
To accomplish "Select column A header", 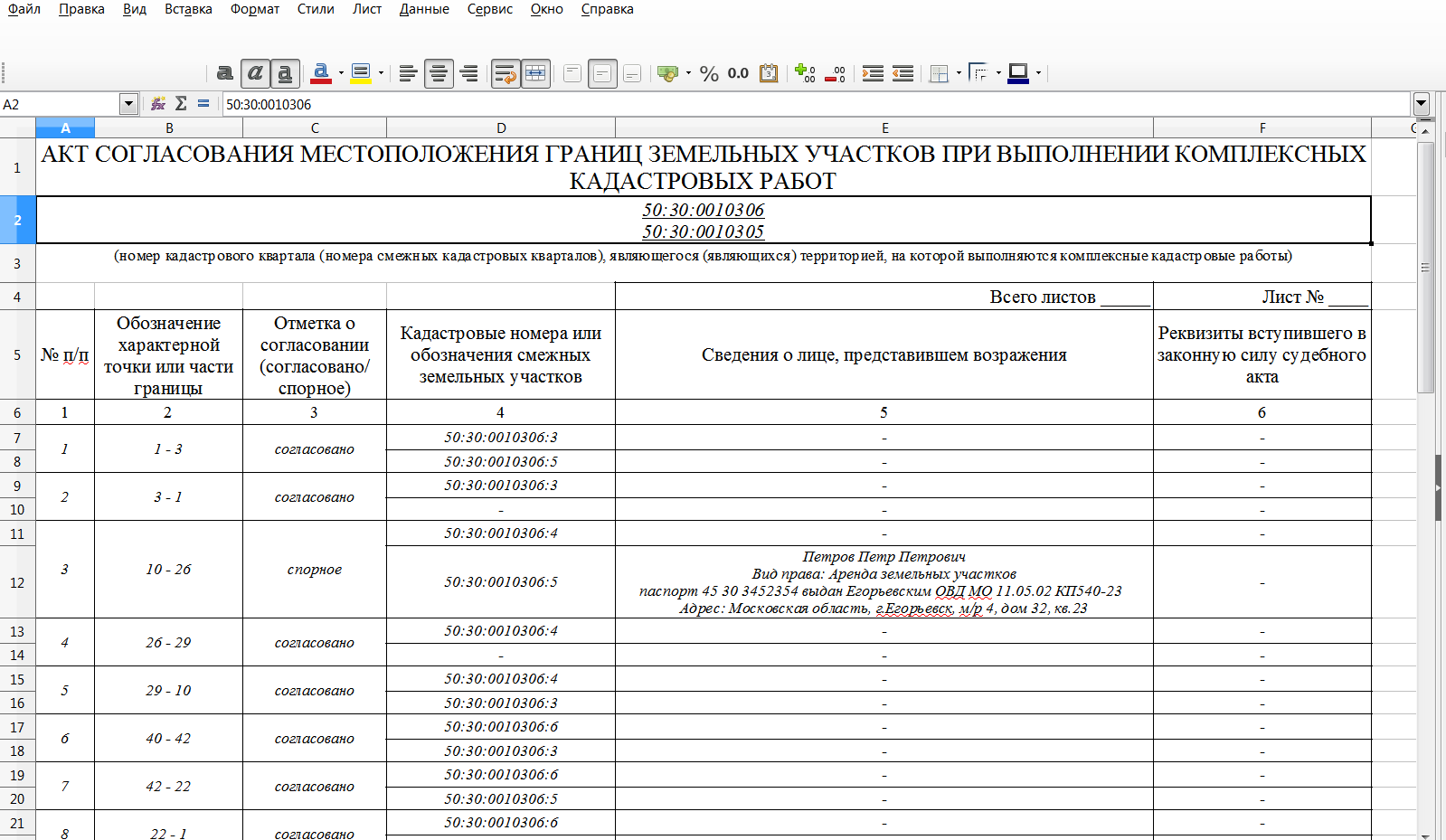I will (x=65, y=127).
